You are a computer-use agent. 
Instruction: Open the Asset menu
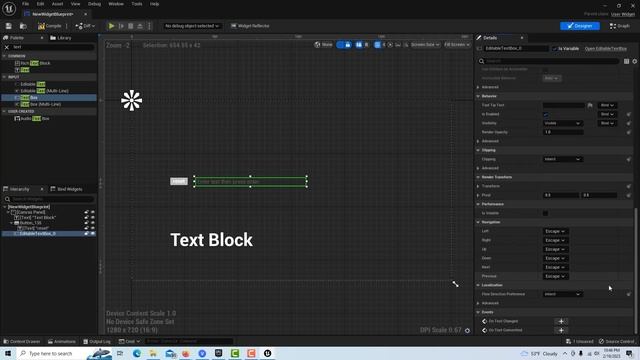57,4
